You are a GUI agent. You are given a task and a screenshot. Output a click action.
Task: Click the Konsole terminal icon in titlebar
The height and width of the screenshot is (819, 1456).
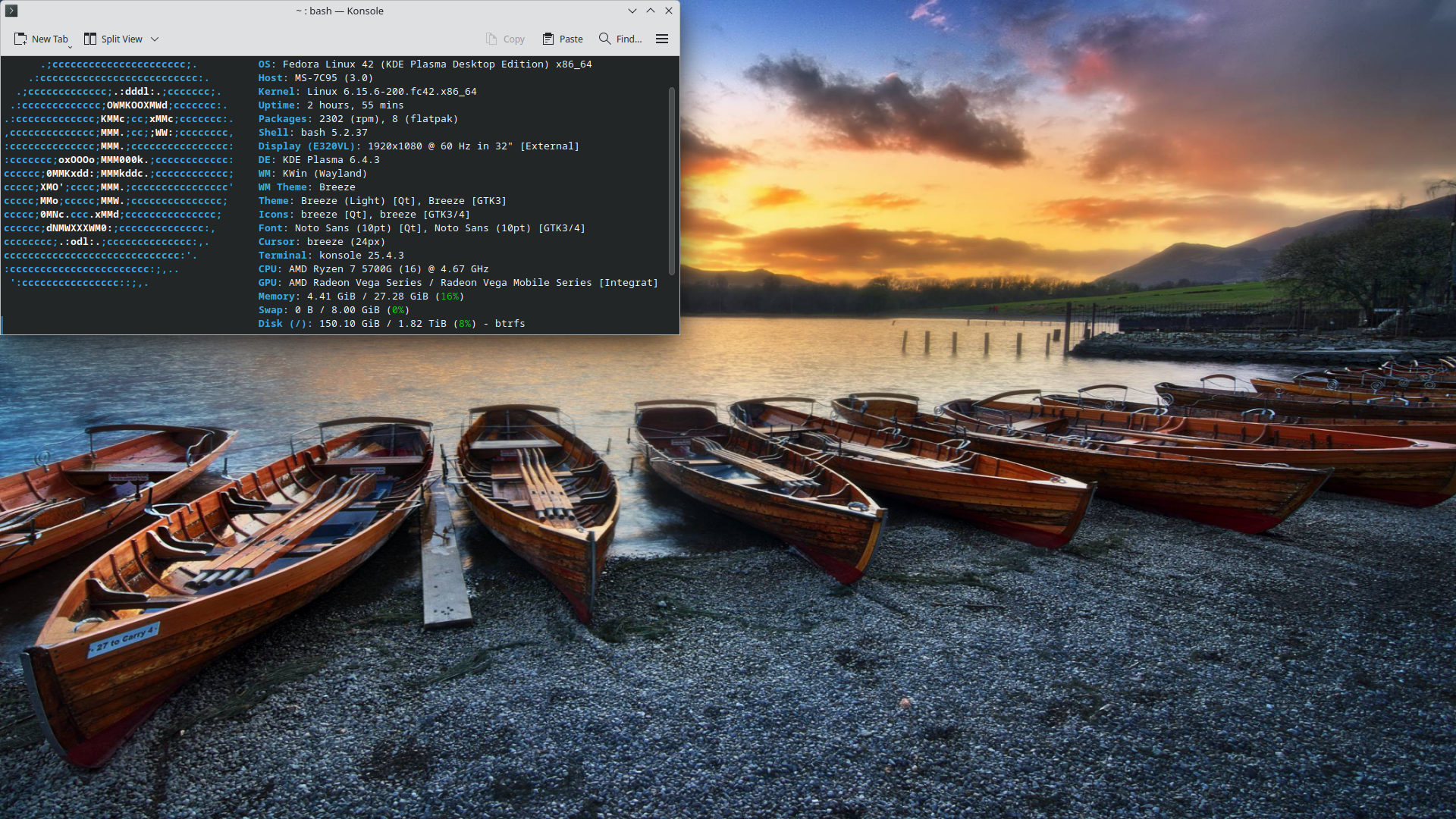(11, 11)
